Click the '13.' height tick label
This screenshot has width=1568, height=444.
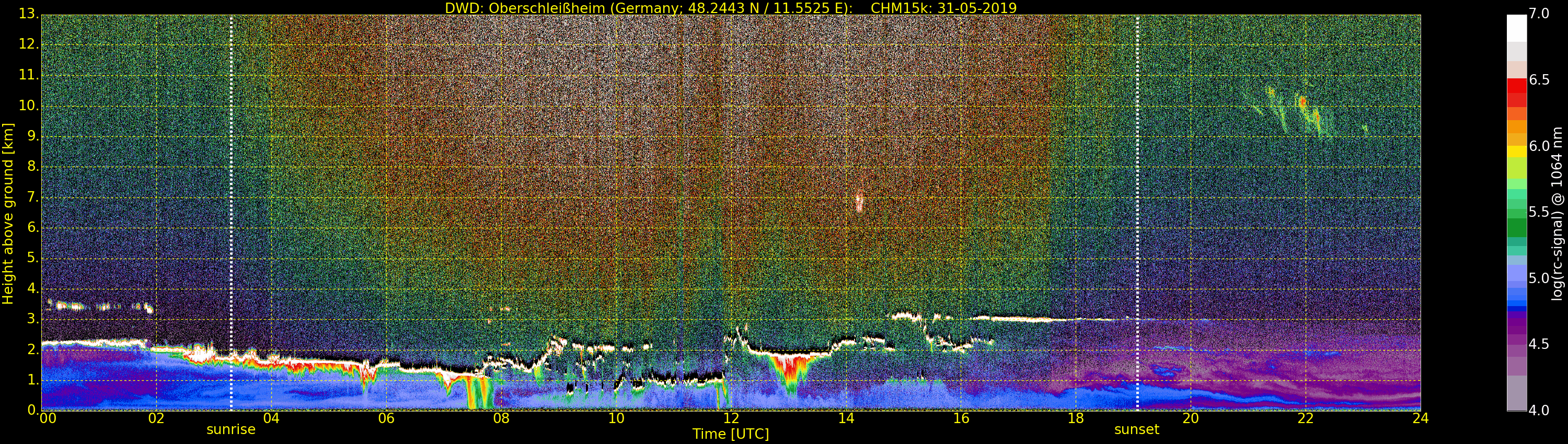tap(29, 14)
